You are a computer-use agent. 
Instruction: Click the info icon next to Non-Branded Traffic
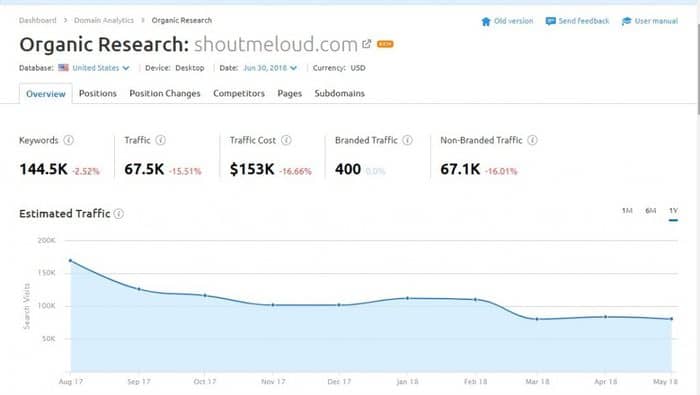pos(532,140)
